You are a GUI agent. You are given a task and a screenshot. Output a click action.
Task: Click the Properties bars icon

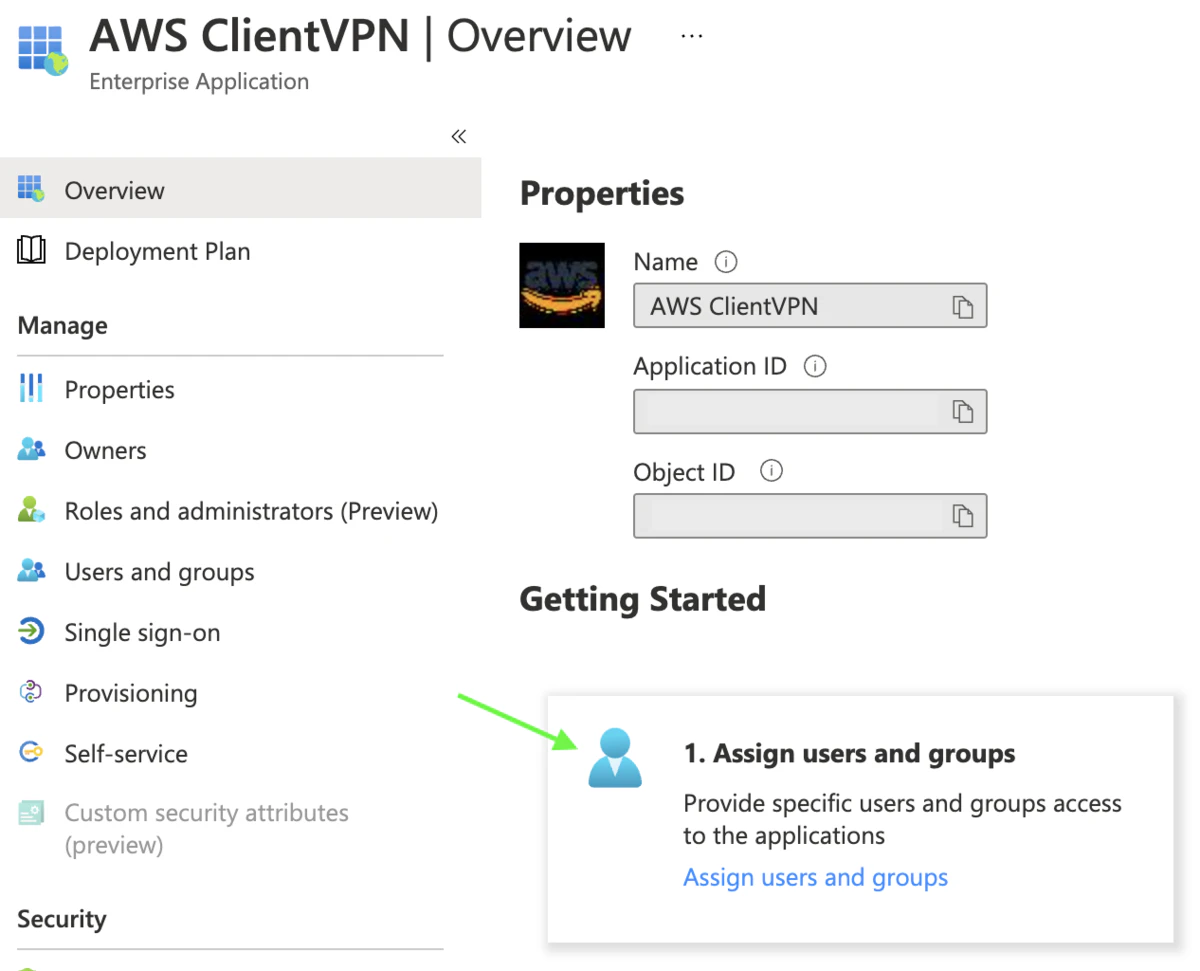click(31, 389)
